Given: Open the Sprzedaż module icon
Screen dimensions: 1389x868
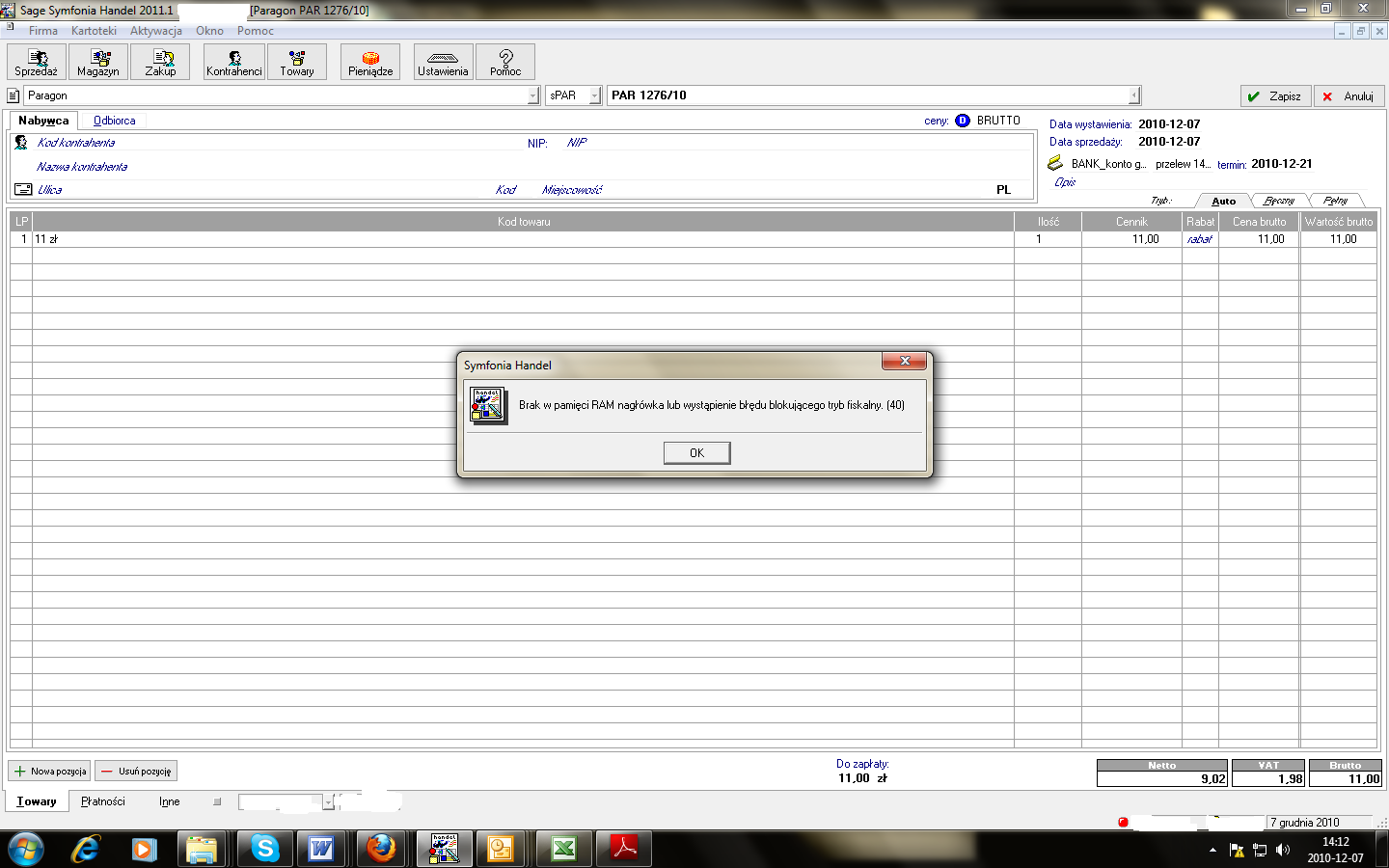Looking at the screenshot, I should click(x=37, y=62).
